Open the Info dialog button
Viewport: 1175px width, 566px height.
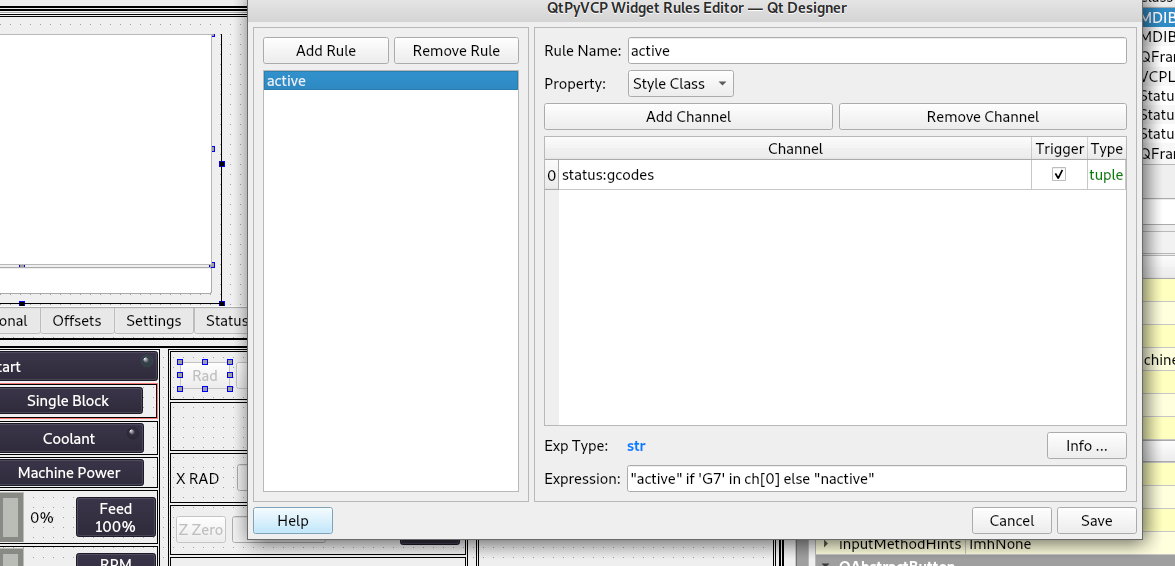pyautogui.click(x=1087, y=446)
